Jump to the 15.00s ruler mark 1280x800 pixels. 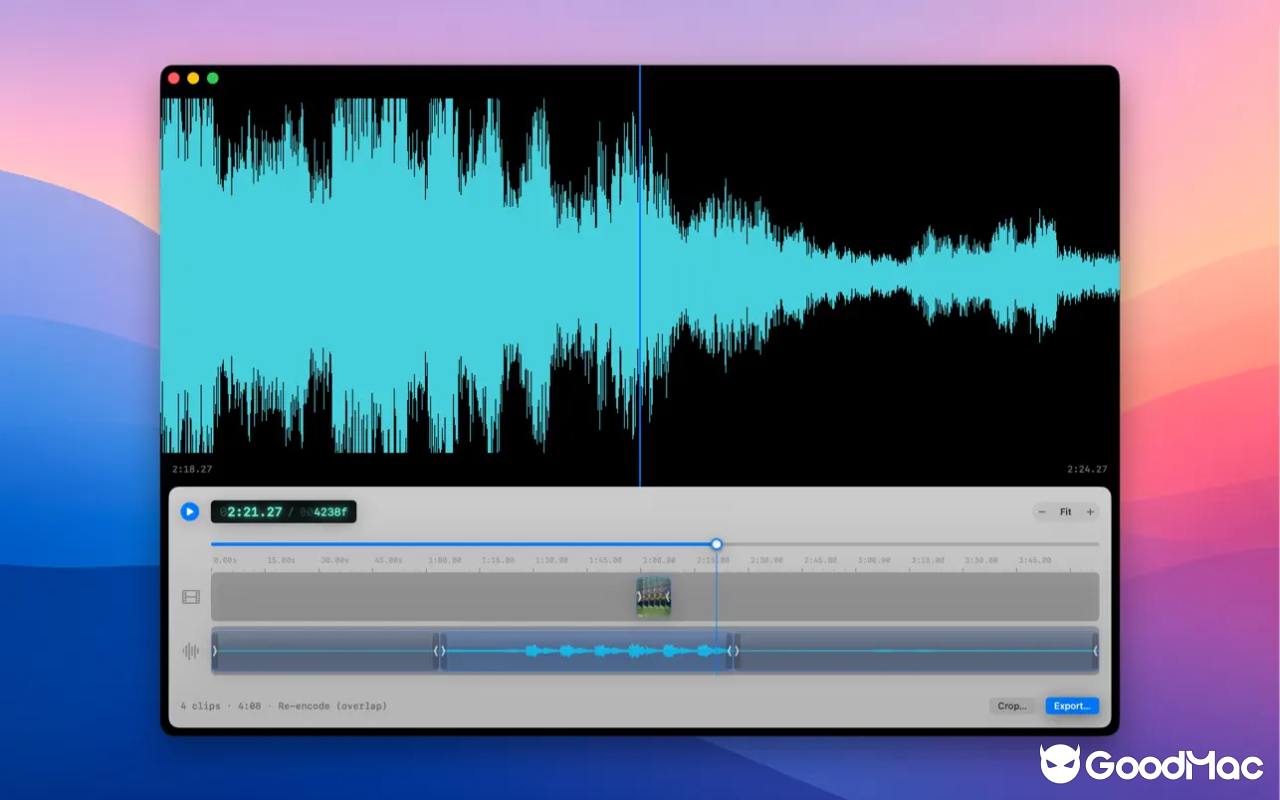[281, 561]
